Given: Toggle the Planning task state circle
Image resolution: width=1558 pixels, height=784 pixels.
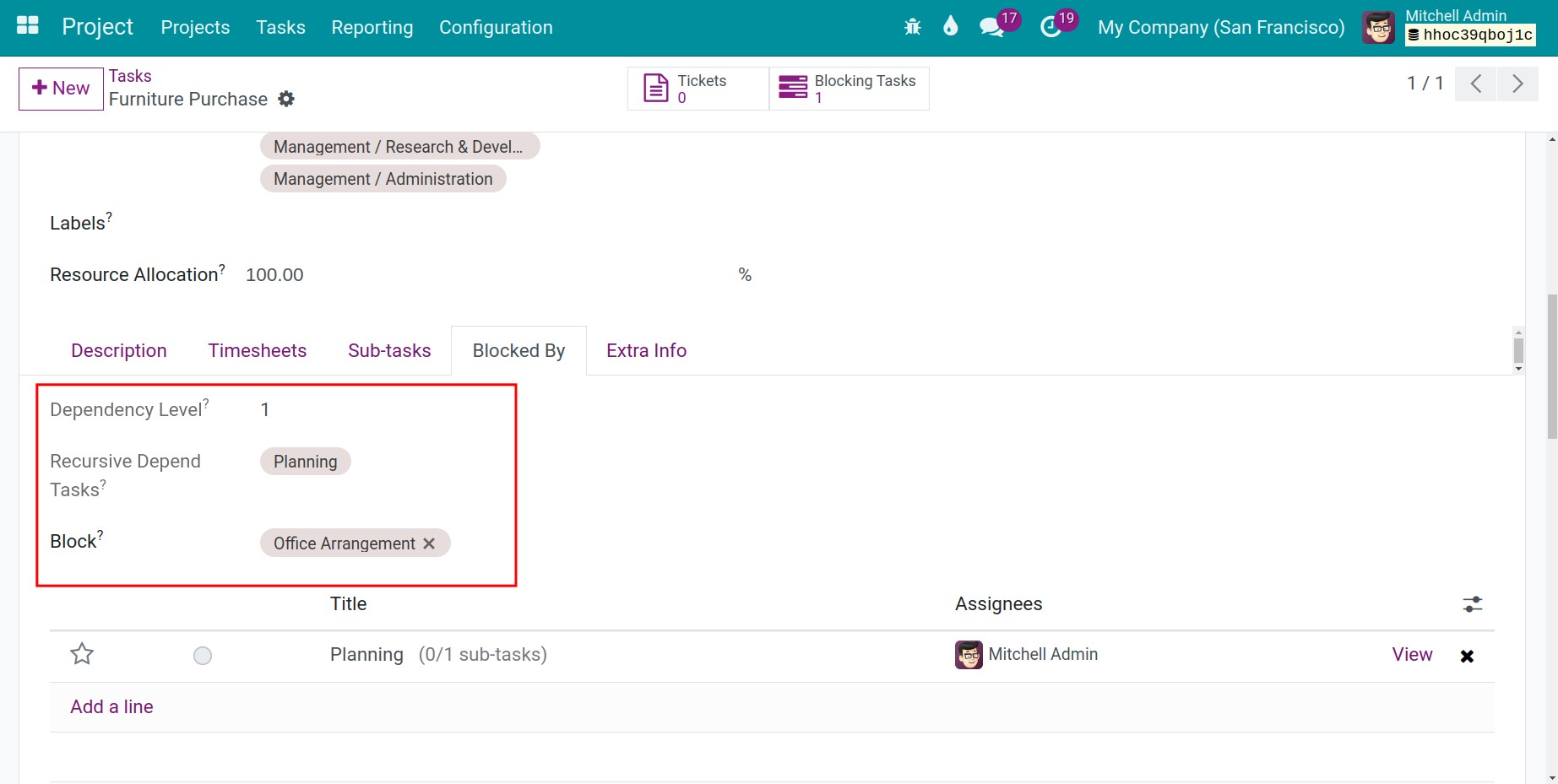Looking at the screenshot, I should 203,656.
